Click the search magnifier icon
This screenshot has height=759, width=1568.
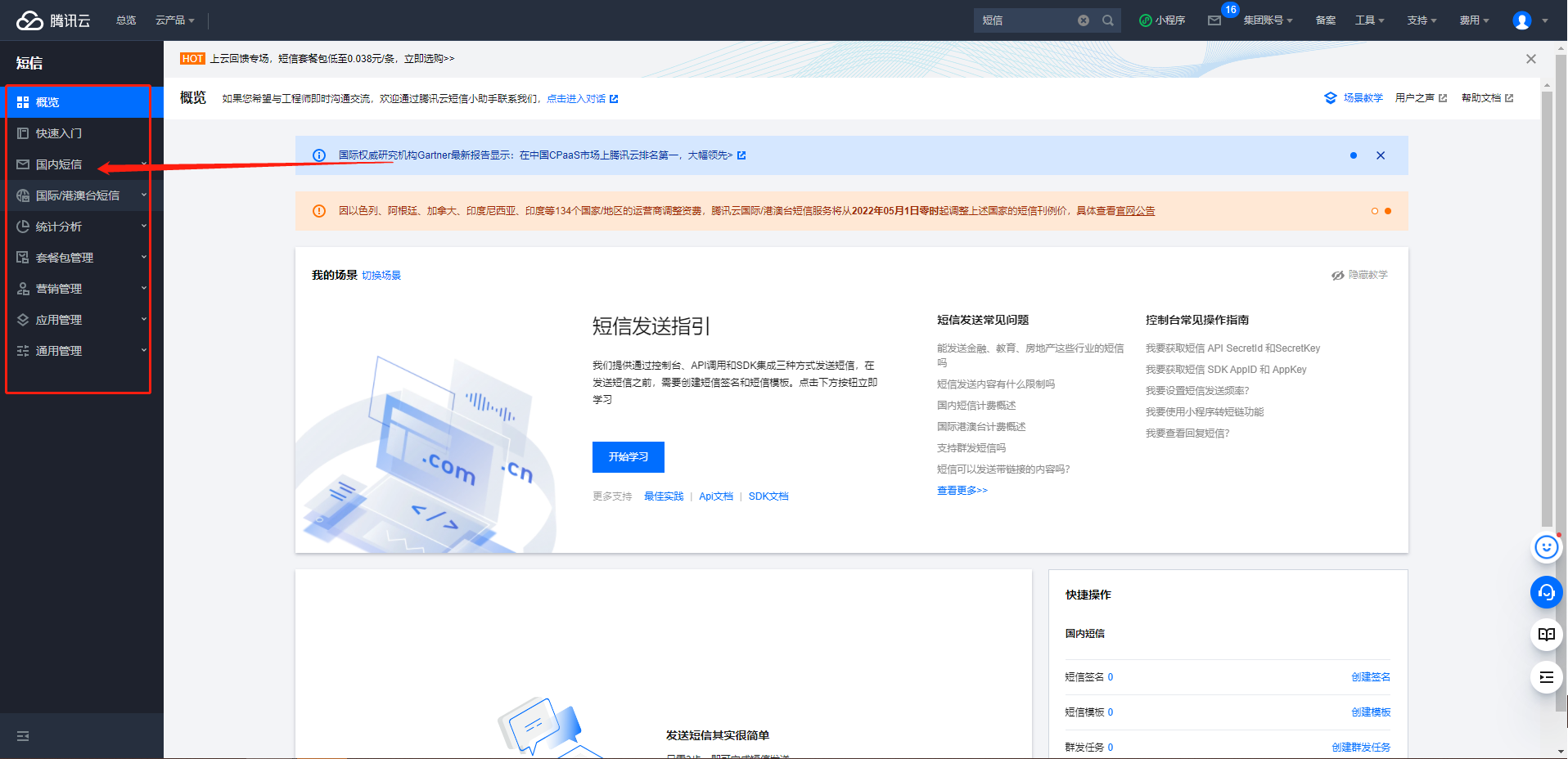coord(1108,20)
